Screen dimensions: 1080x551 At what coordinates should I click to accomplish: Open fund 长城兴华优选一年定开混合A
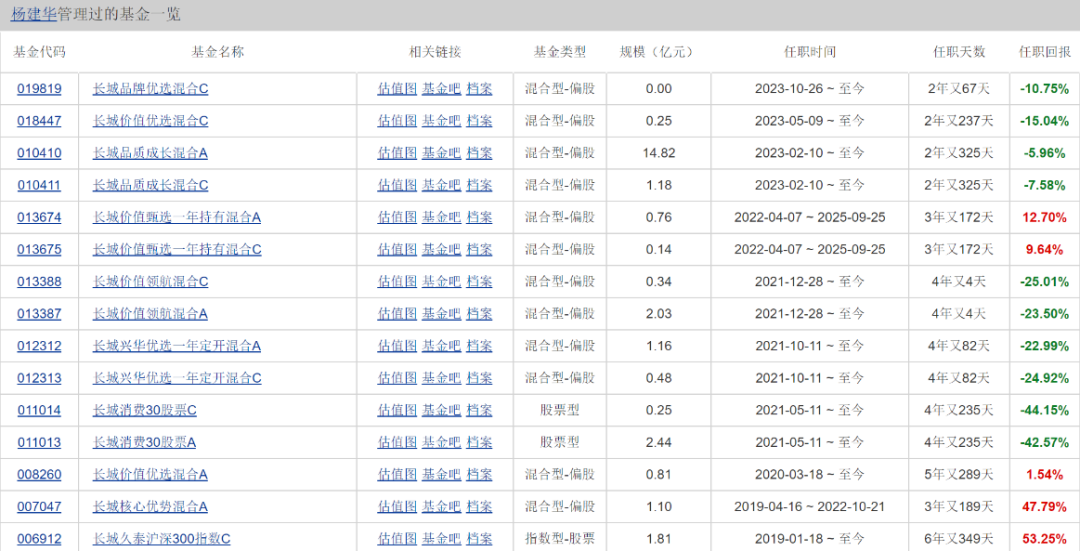[177, 346]
